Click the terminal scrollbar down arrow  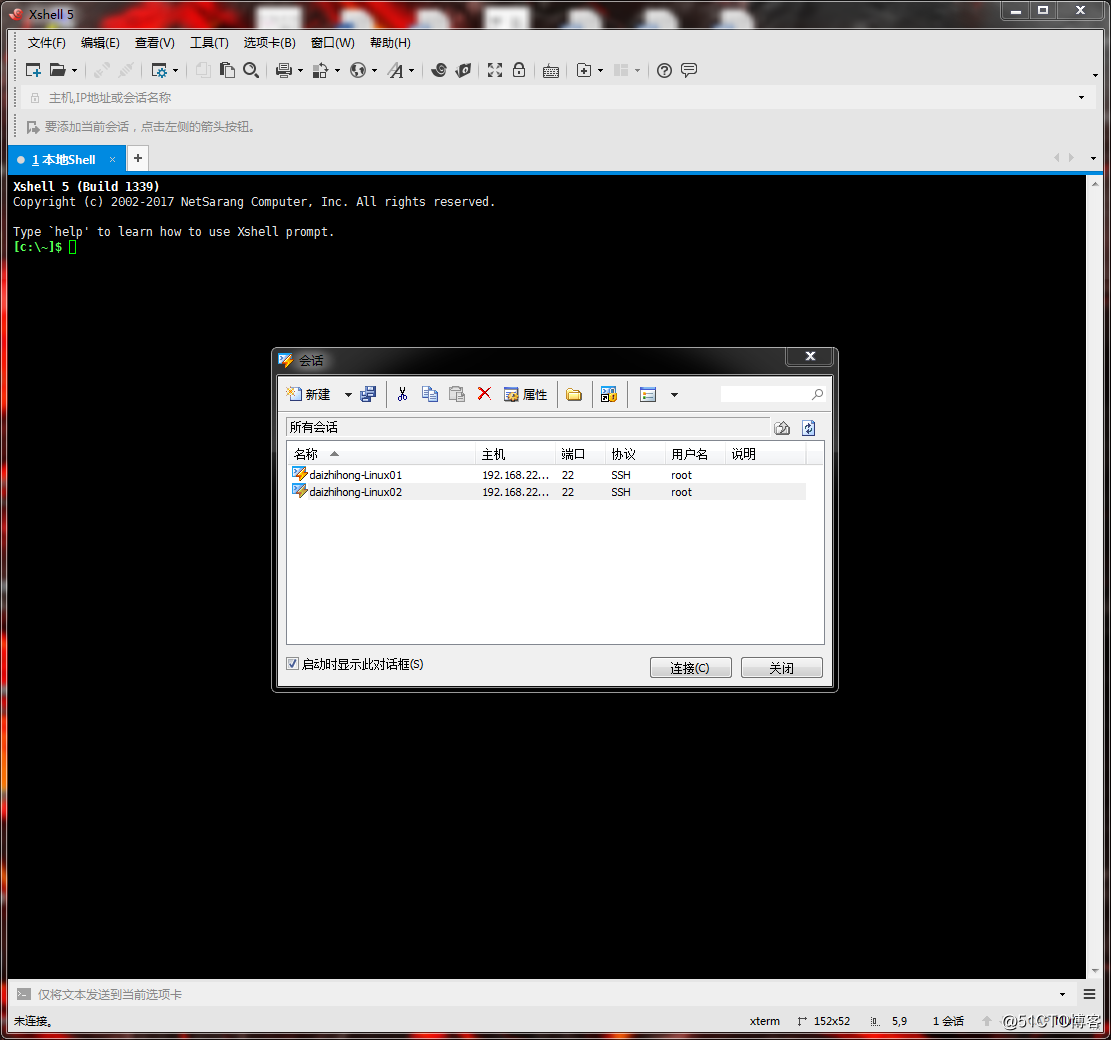(x=1095, y=971)
